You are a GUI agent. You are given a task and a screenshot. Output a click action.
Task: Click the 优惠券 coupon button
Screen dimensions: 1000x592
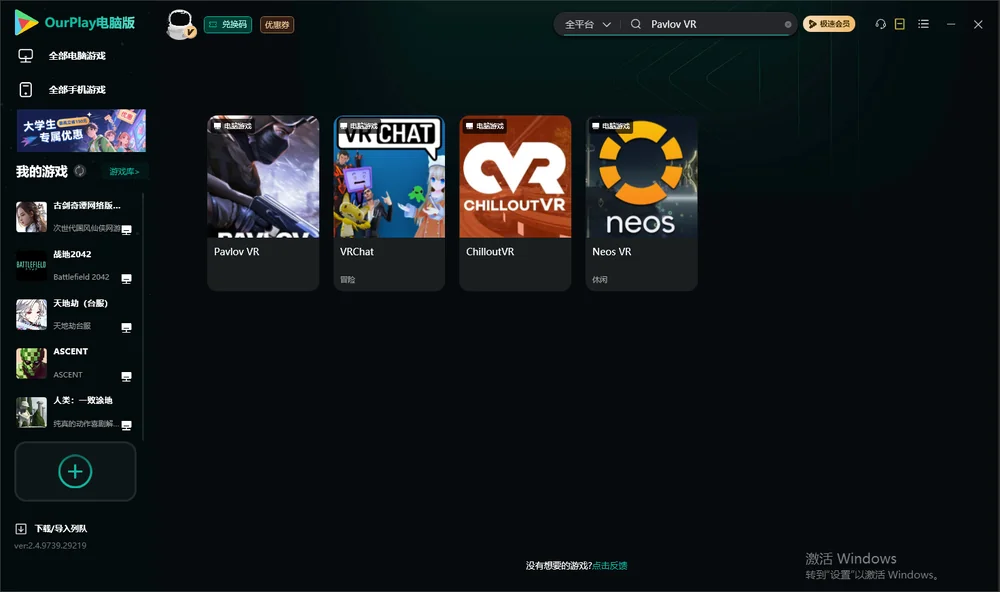(277, 24)
